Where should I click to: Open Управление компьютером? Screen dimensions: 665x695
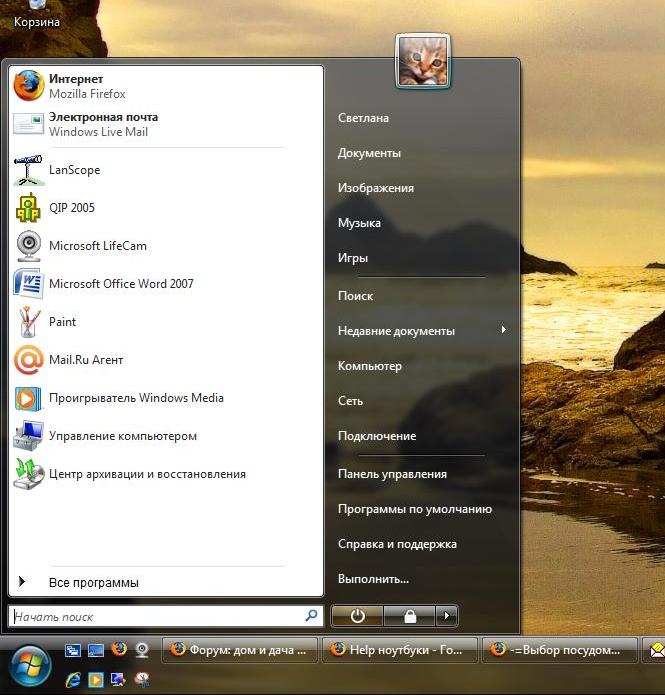tap(166, 436)
